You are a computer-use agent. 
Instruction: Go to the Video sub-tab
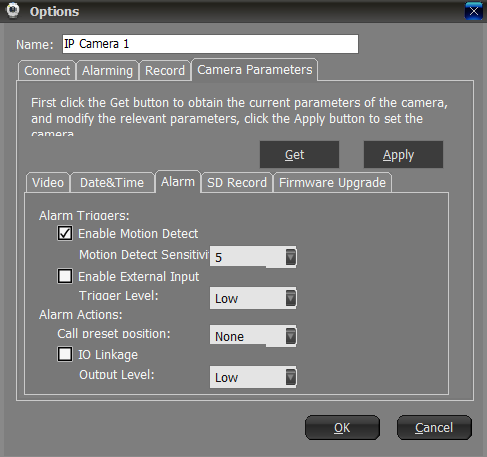click(48, 182)
